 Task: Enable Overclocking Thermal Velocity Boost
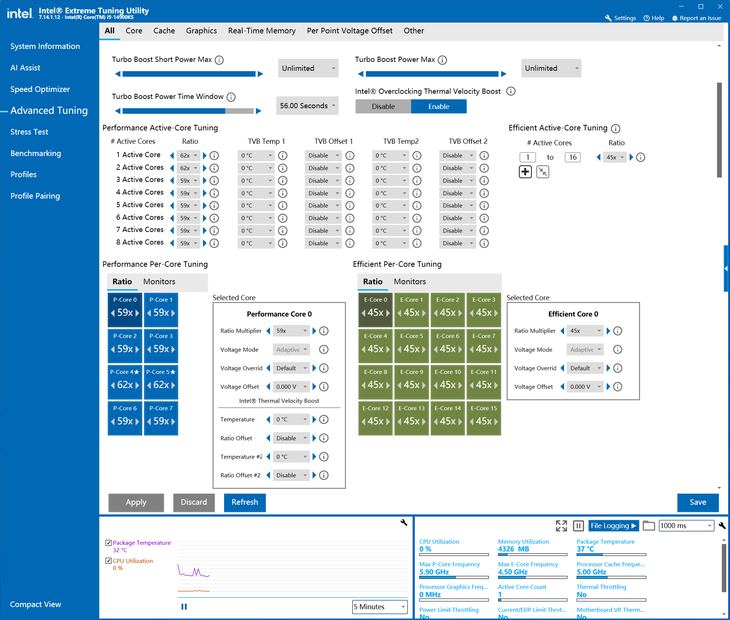439,107
